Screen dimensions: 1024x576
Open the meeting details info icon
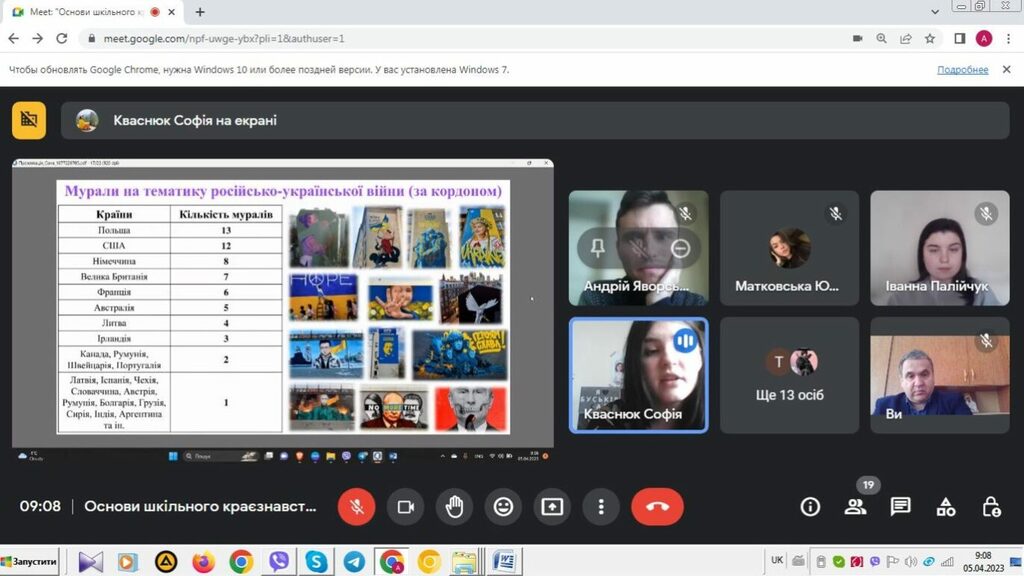coord(810,507)
